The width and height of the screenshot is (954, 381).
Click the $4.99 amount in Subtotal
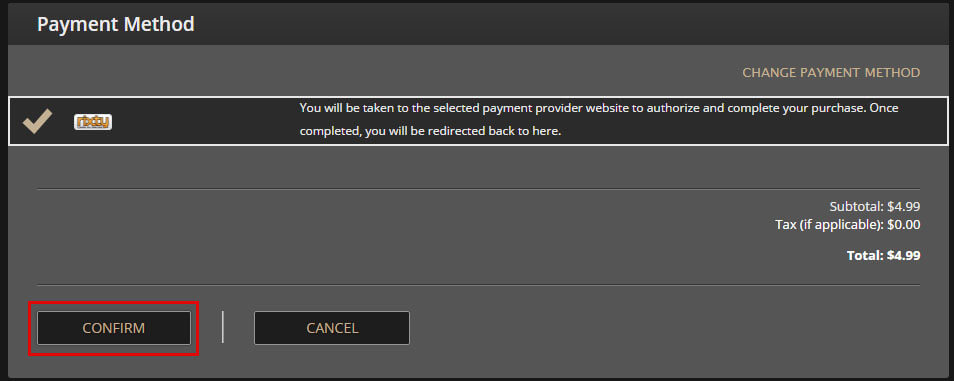(904, 206)
